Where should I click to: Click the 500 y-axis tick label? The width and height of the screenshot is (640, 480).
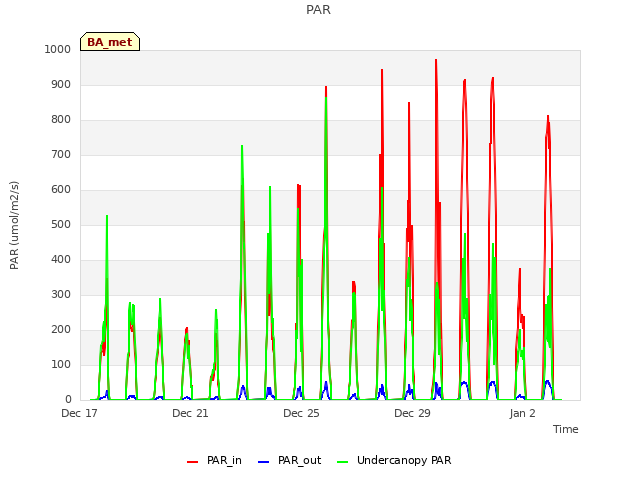point(61,224)
